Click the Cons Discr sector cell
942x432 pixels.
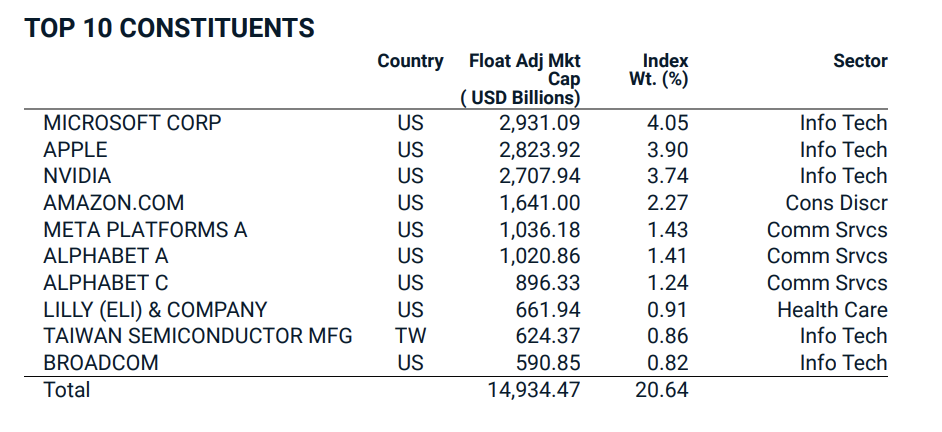(836, 203)
